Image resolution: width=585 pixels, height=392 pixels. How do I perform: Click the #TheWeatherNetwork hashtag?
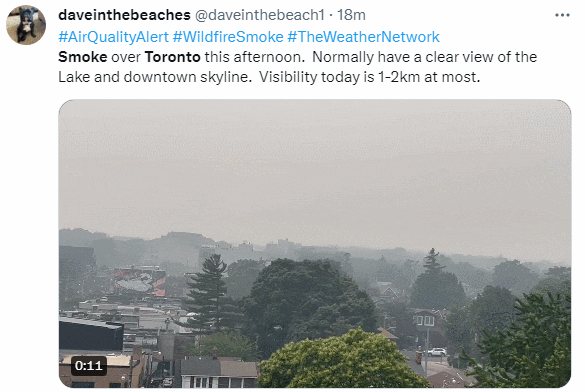pos(363,37)
